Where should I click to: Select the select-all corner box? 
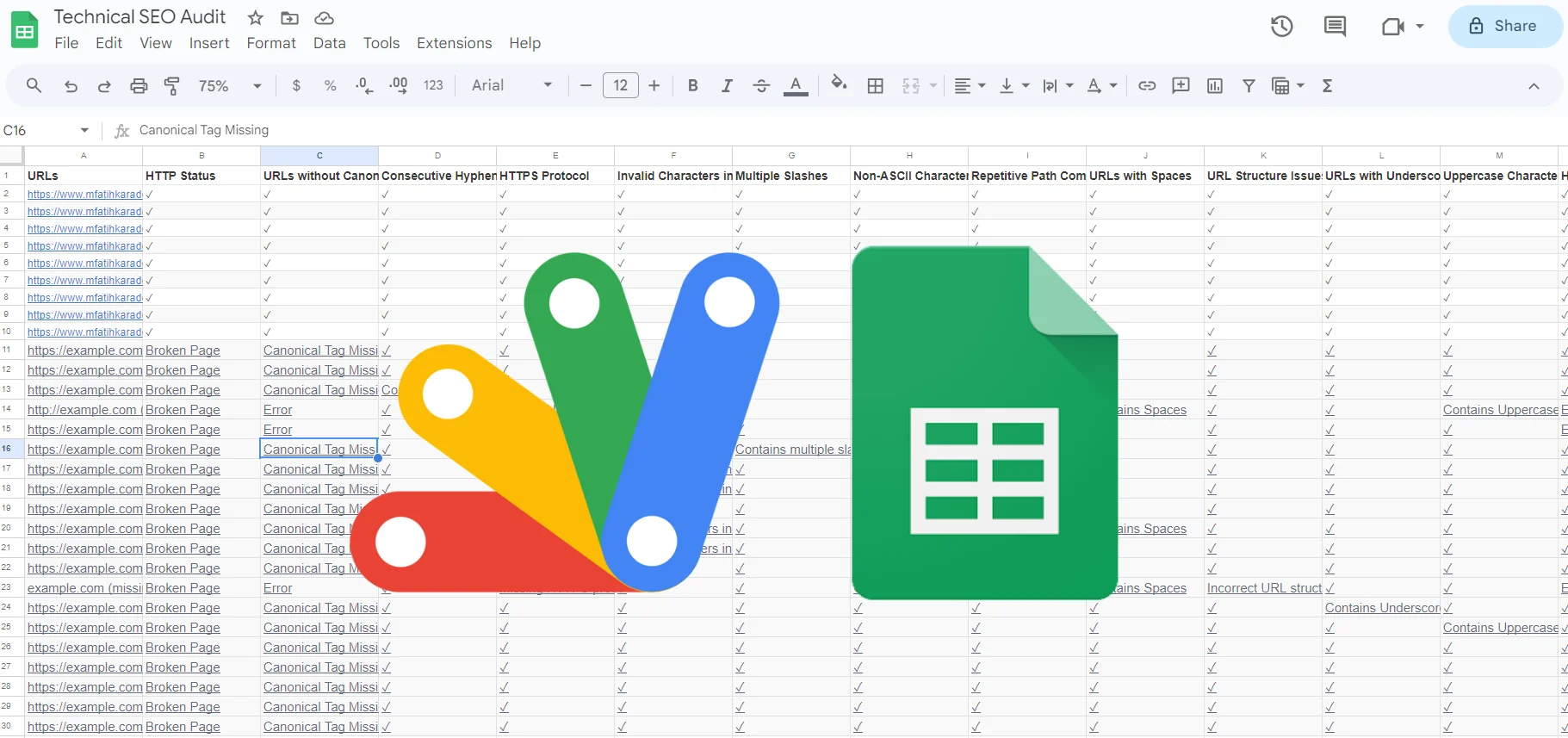click(x=12, y=156)
